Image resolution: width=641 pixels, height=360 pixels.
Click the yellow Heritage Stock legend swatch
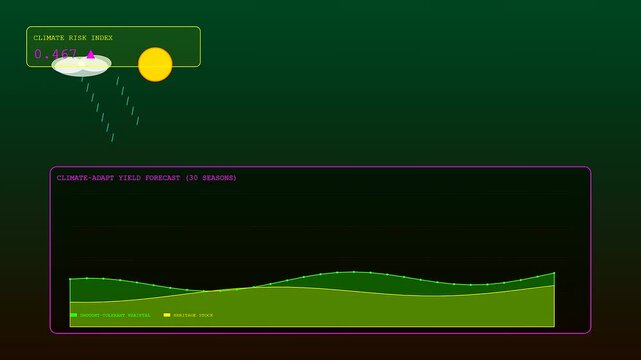pos(167,315)
